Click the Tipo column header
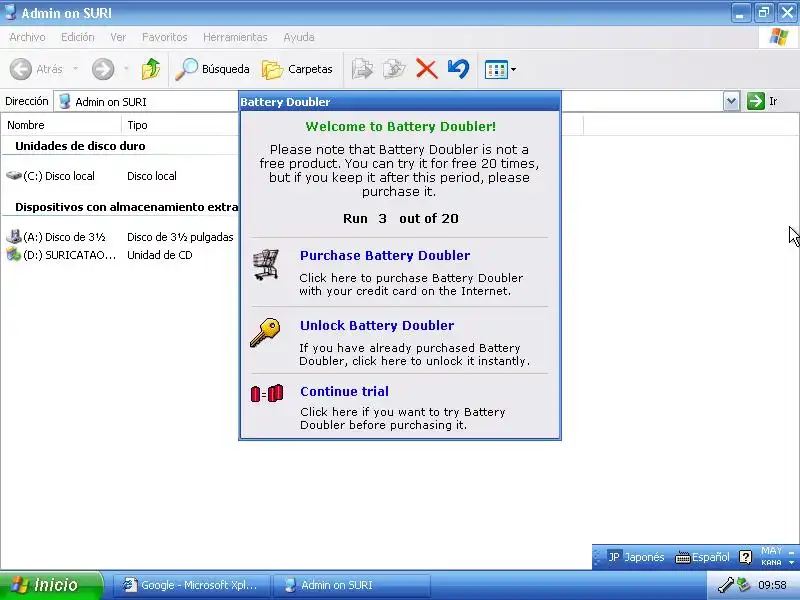The height and width of the screenshot is (600, 800). [180, 125]
